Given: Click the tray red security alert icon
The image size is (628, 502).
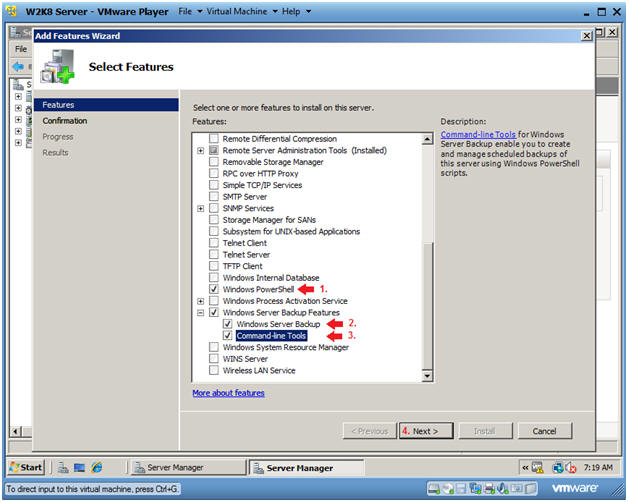Looking at the screenshot, I should pyautogui.click(x=571, y=468).
